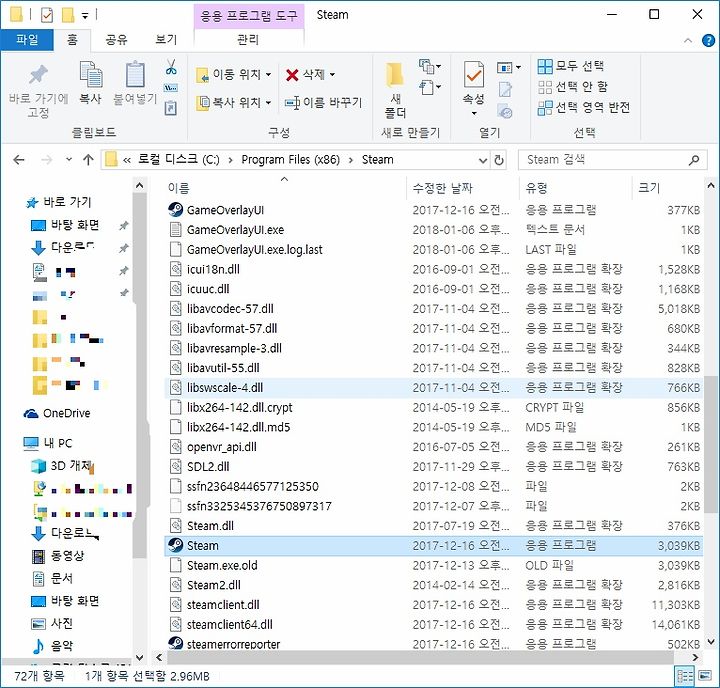Click the History icon in 열기 group

[505, 111]
